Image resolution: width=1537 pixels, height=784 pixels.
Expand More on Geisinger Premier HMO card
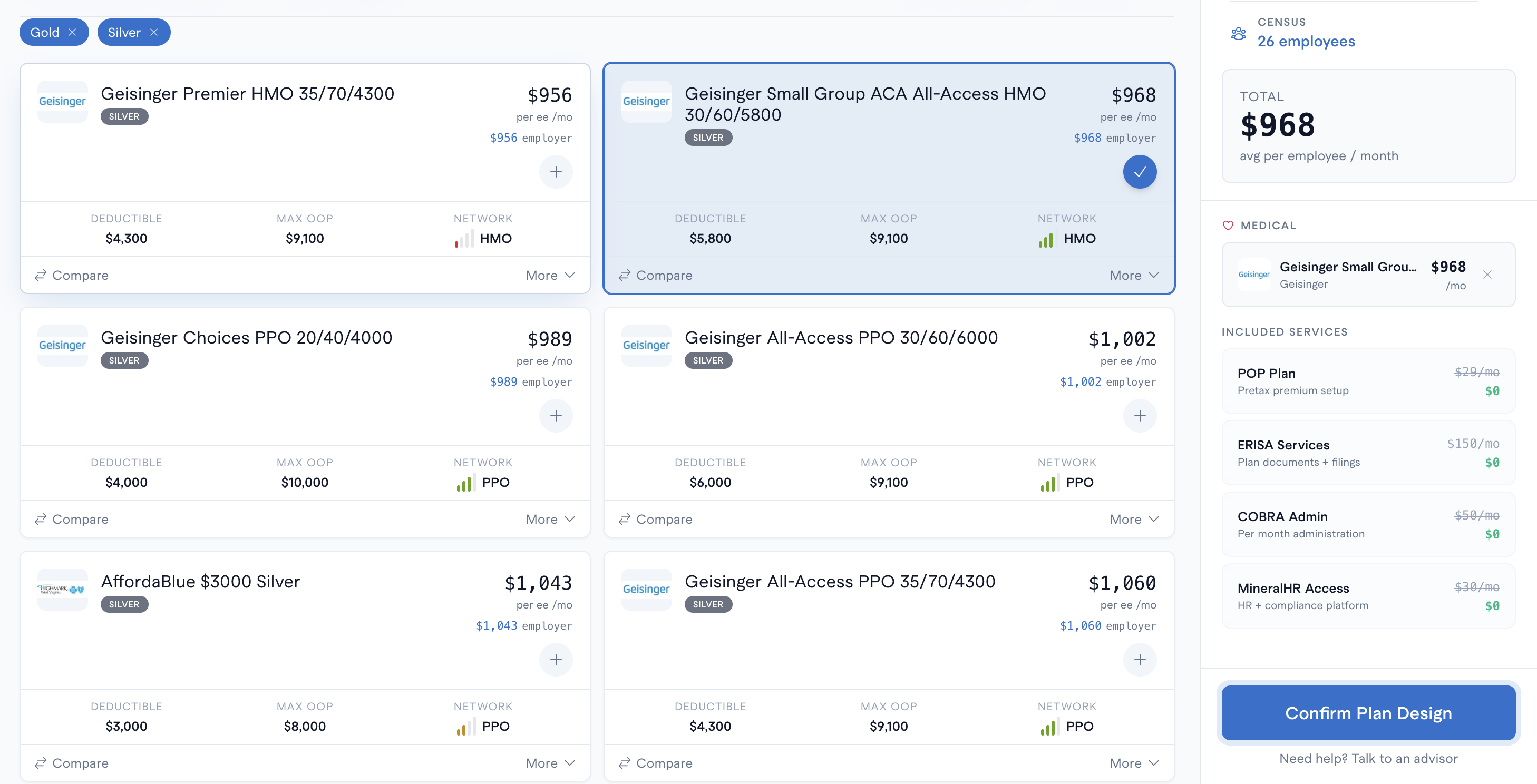coord(550,276)
